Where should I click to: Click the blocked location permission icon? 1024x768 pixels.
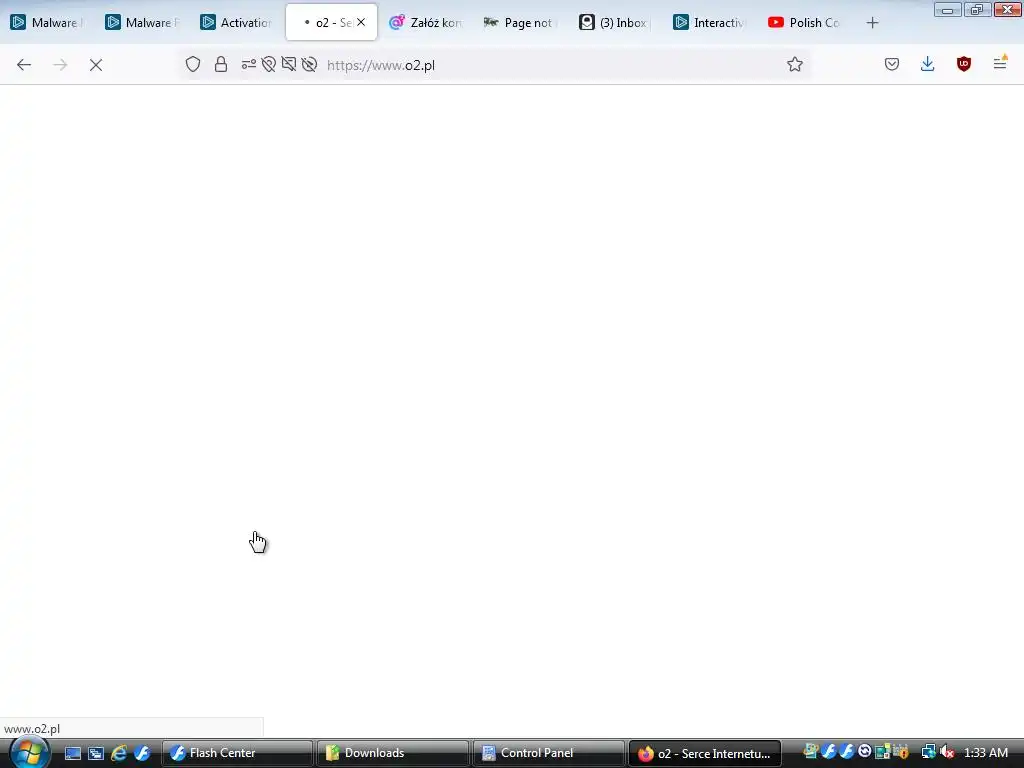268,64
